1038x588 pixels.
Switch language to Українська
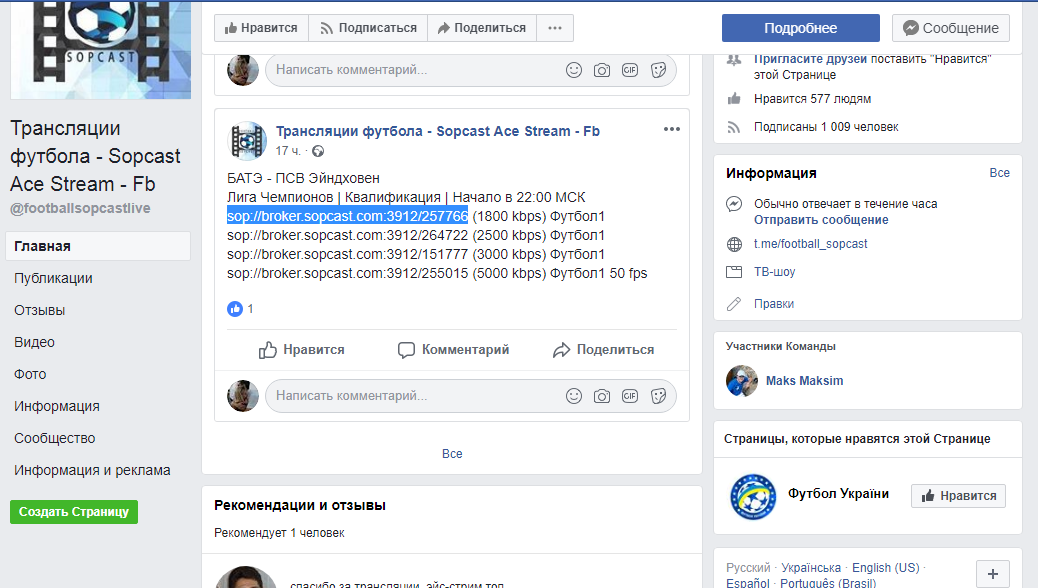(x=811, y=567)
